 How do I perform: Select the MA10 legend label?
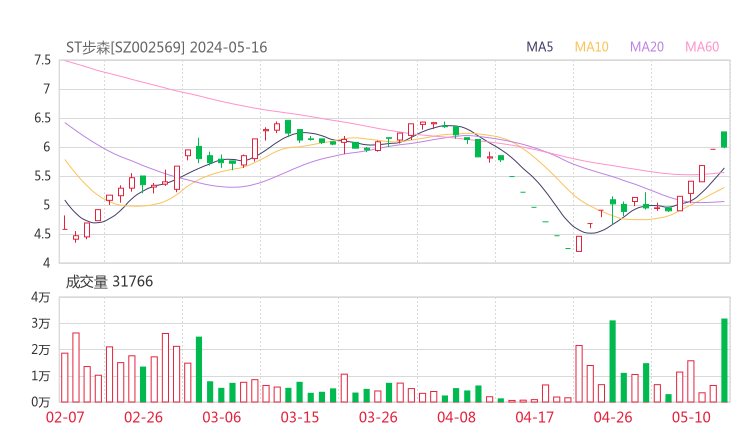pyautogui.click(x=591, y=47)
